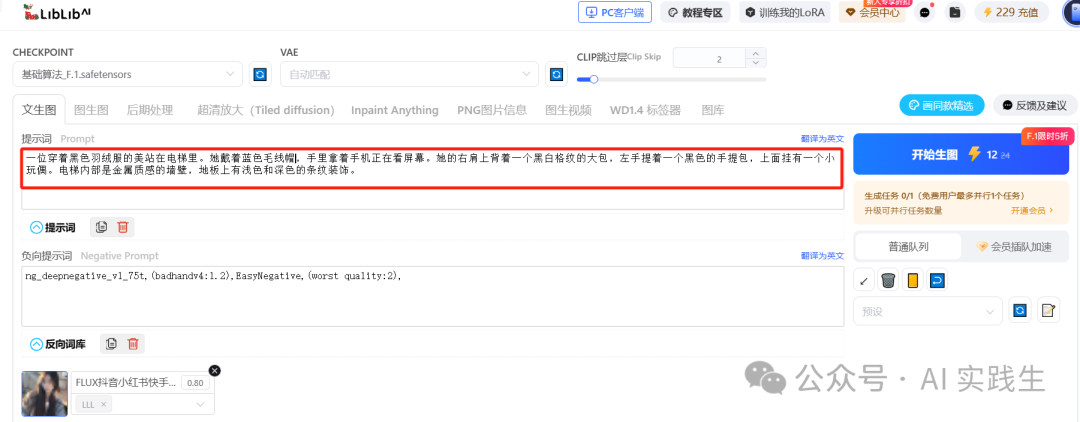
Task: Open the PC客户端 download button
Action: click(614, 12)
